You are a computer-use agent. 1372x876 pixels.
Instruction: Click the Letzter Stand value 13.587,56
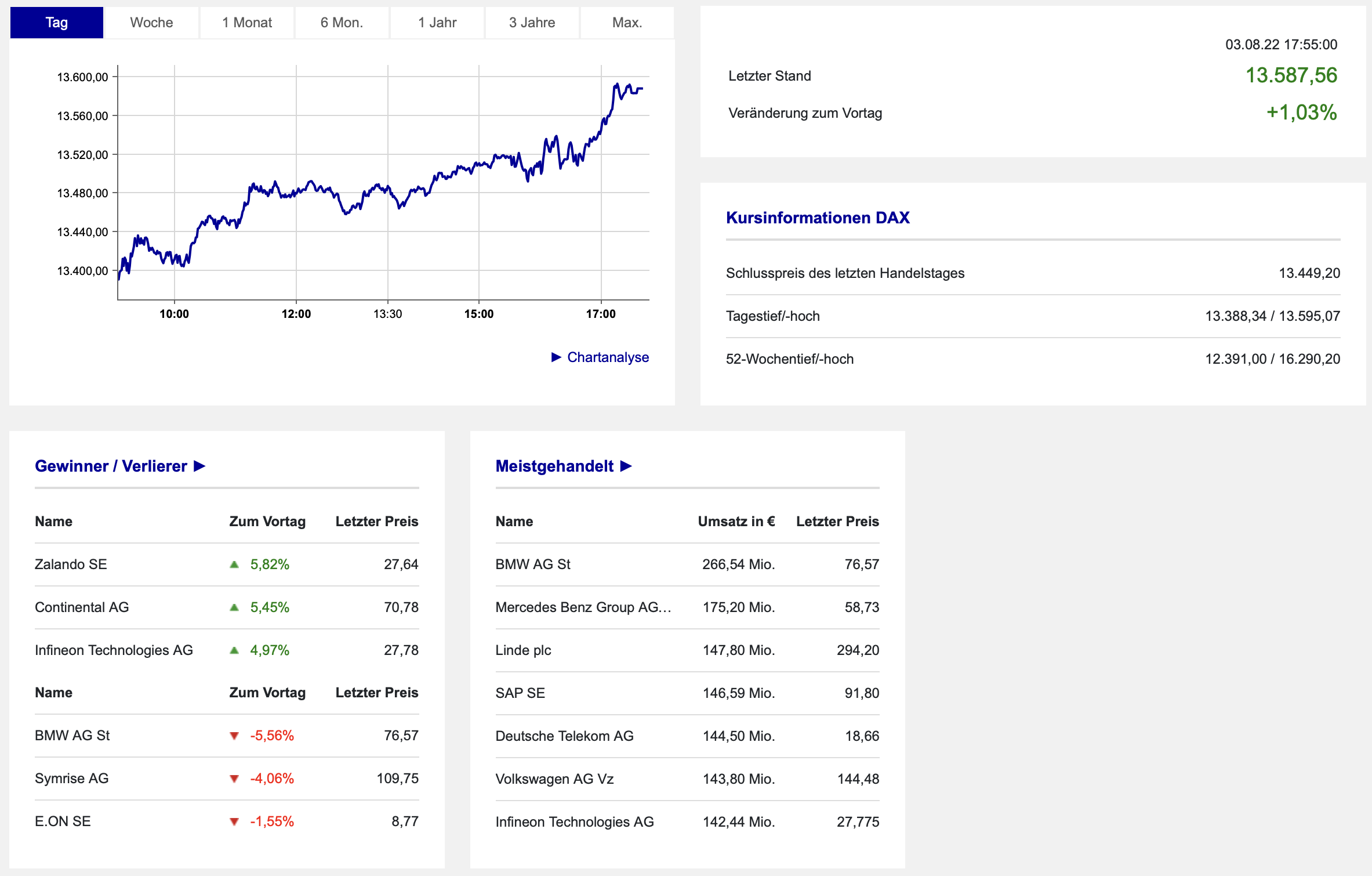tap(1291, 75)
